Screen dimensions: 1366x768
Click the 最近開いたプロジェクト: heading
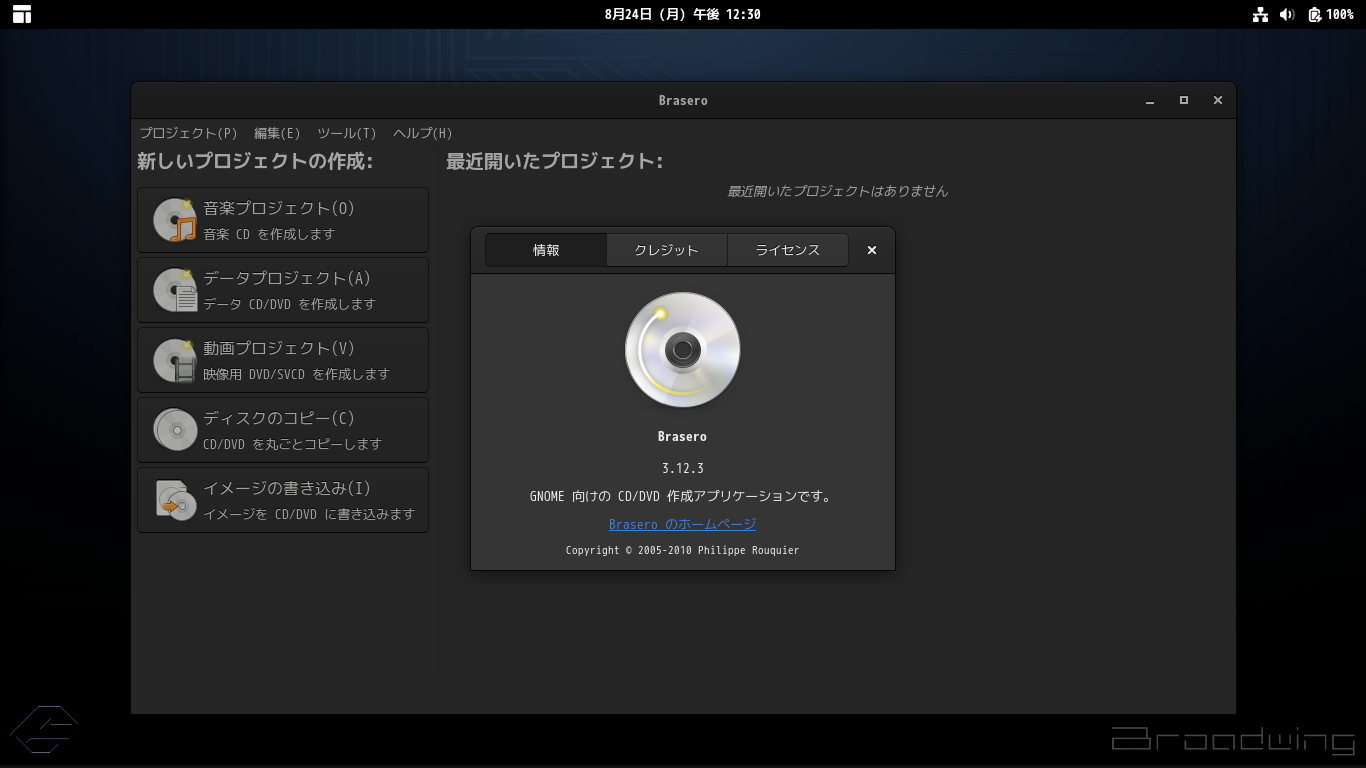click(555, 161)
